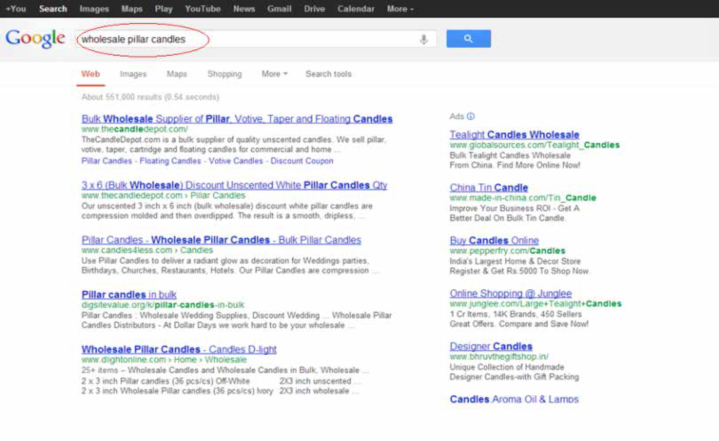719x441 pixels.
Task: Open the Designer Candles ad
Action: (x=491, y=346)
